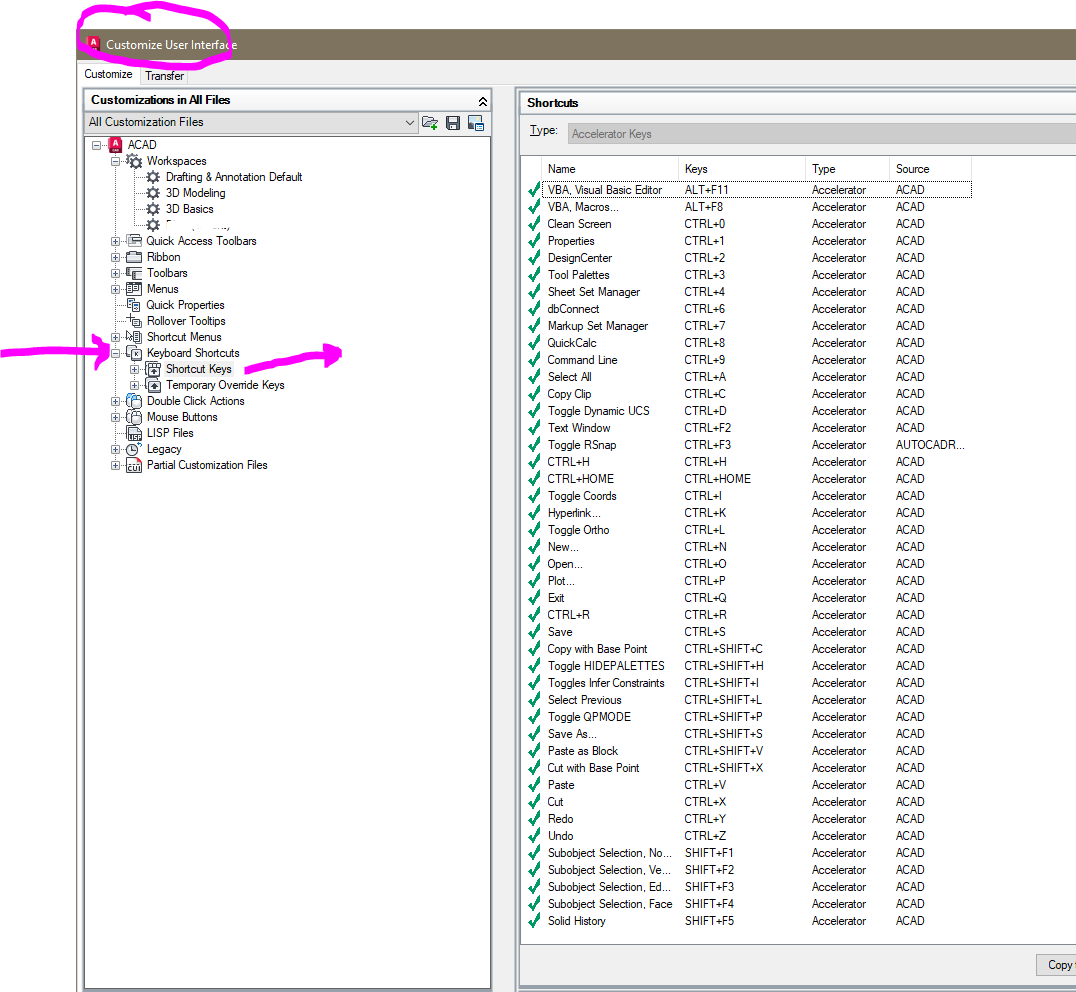Viewport: 1076px width, 992px height.
Task: Select the Shortcut Keys icon under Keyboard Shortcuts
Action: 155,368
